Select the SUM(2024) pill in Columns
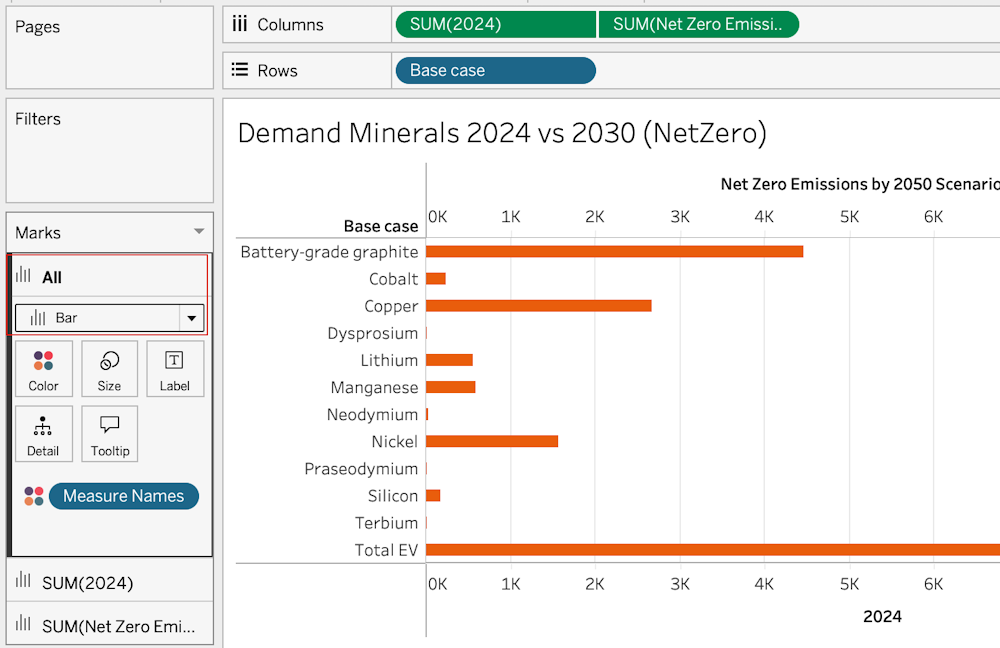Viewport: 1000px width, 648px height. pyautogui.click(x=496, y=24)
